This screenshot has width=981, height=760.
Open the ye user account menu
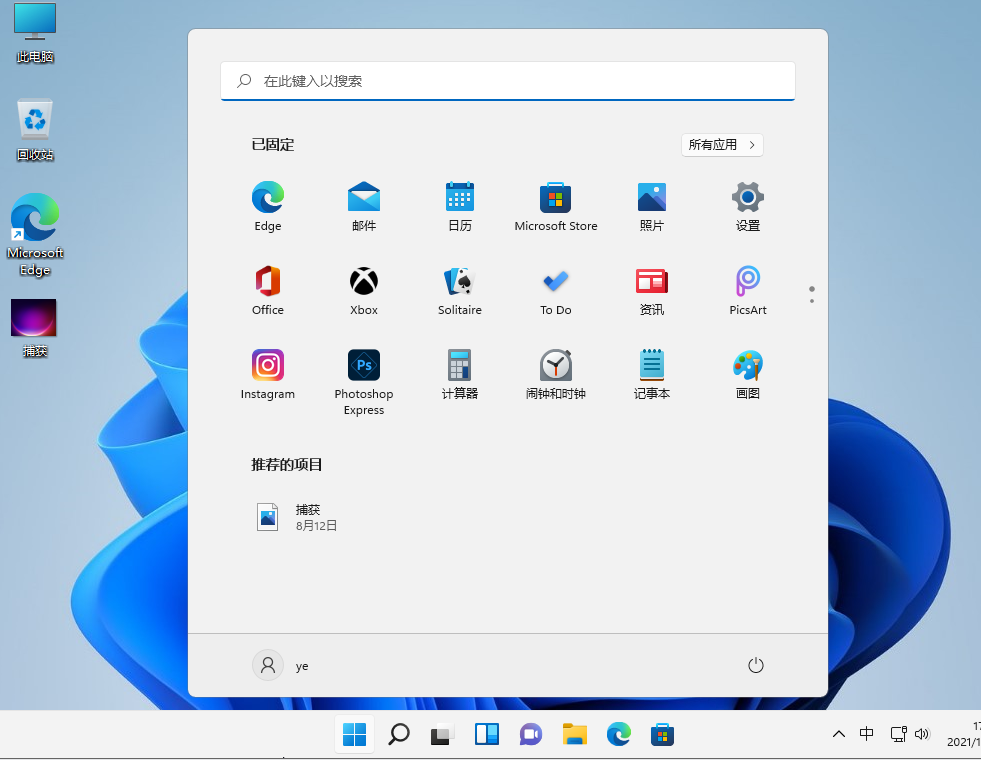(x=282, y=666)
